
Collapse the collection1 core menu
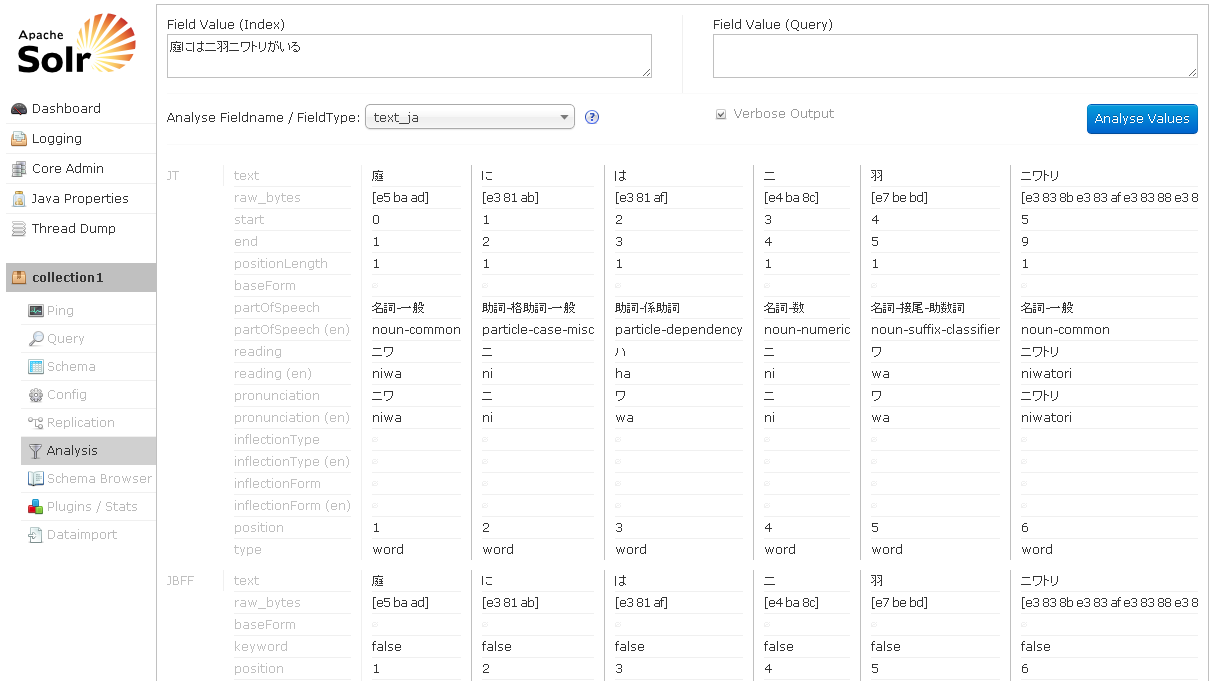click(67, 277)
